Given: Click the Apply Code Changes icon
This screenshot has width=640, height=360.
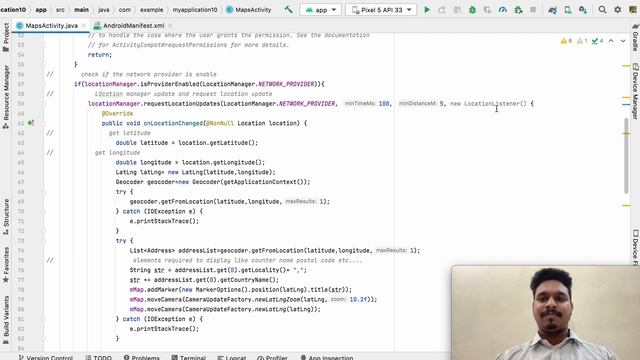Looking at the screenshot, I should click(x=457, y=9).
